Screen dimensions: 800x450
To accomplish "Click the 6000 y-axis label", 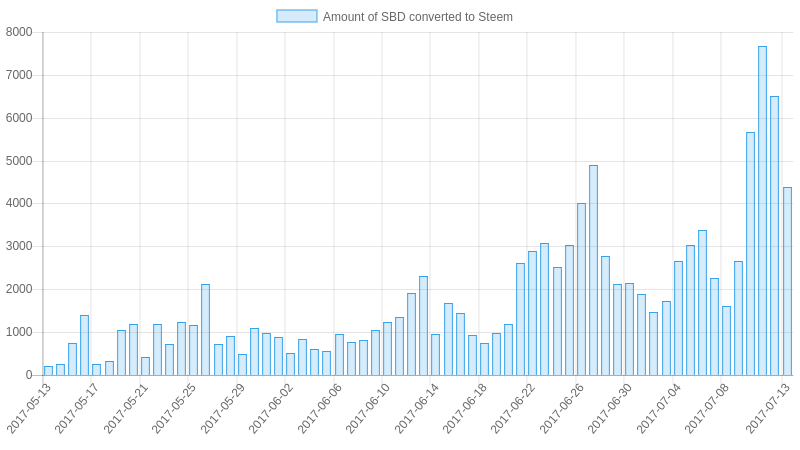I will point(19,118).
